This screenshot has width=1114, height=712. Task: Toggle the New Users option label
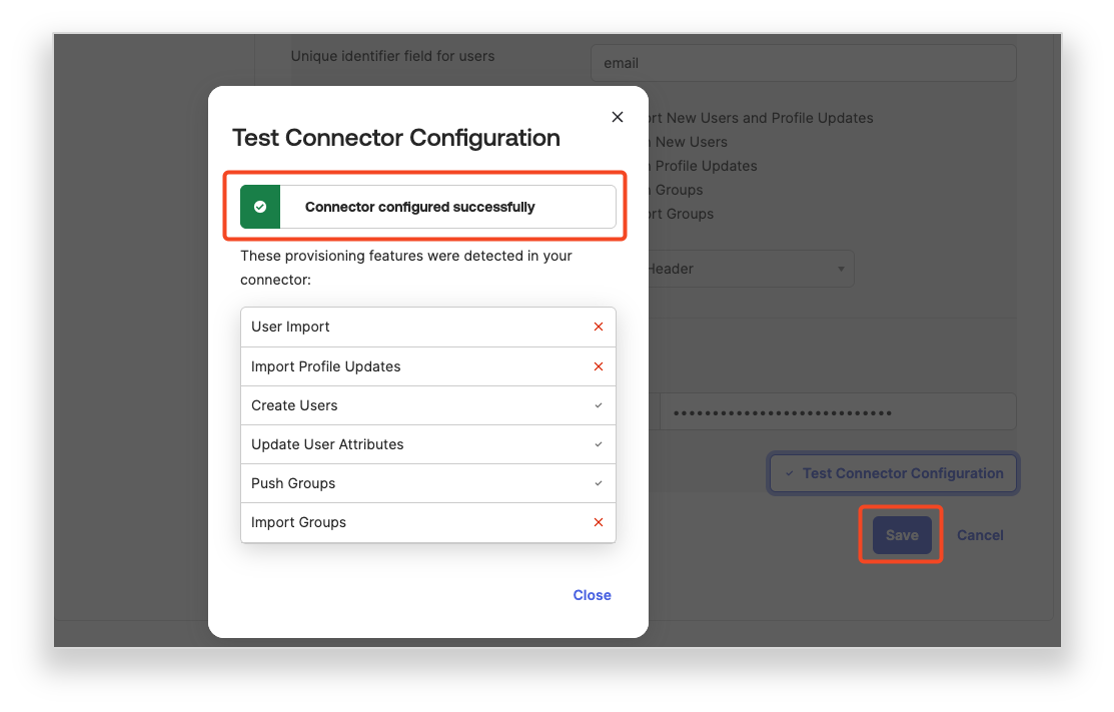tap(690, 142)
